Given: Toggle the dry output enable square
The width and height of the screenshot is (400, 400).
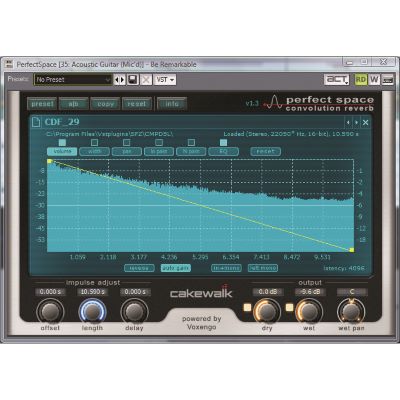Looking at the screenshot, I should click(x=247, y=307).
